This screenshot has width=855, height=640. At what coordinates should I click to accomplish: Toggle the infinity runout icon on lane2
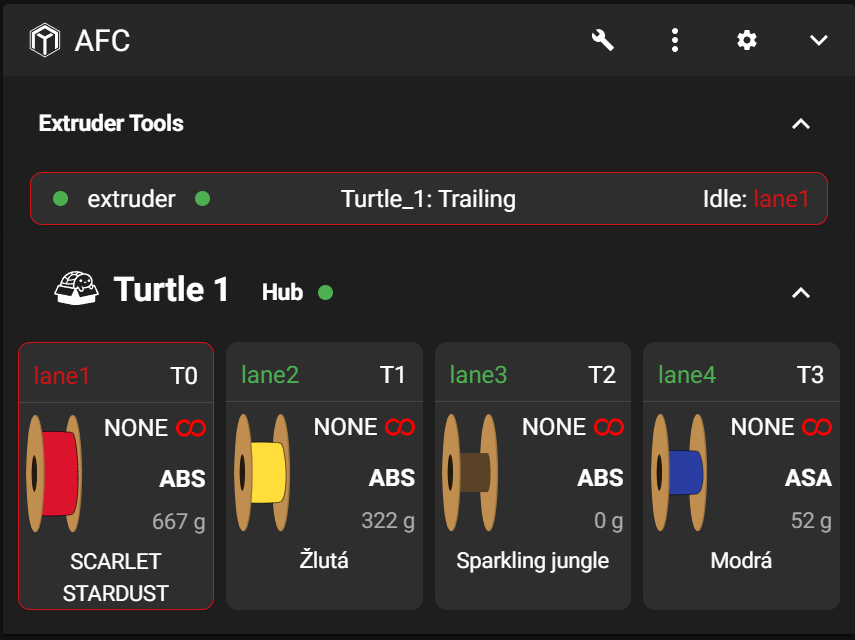pyautogui.click(x=400, y=428)
